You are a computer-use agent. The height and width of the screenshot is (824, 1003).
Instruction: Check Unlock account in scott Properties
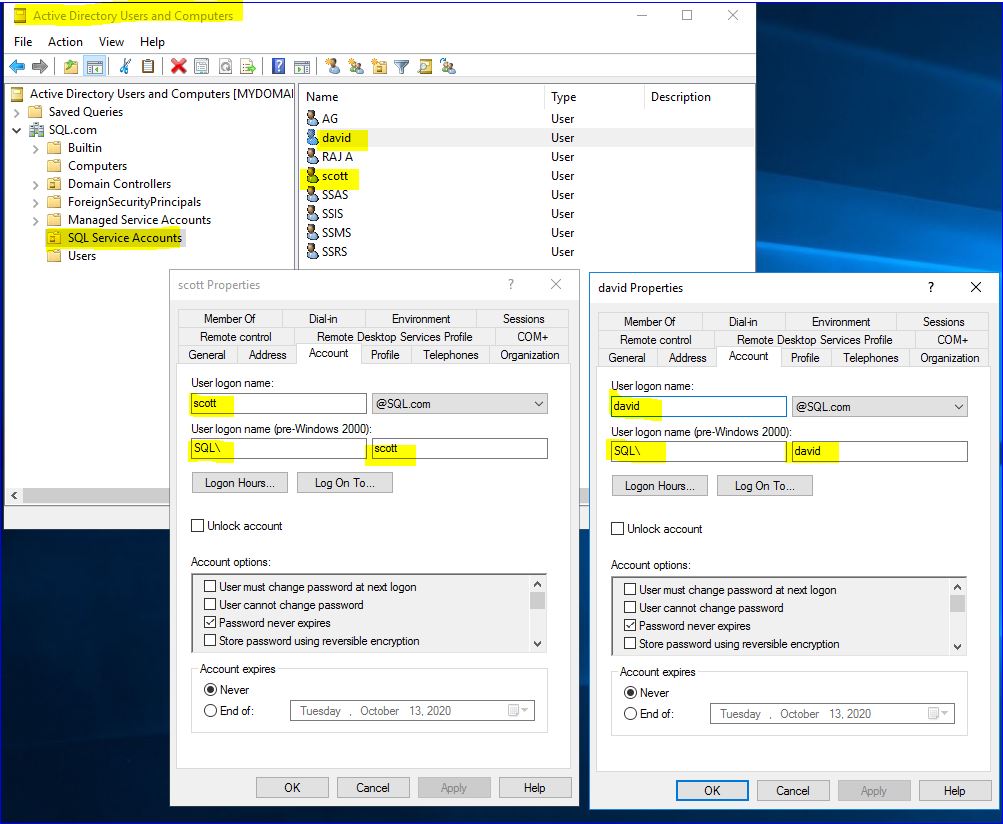click(198, 526)
